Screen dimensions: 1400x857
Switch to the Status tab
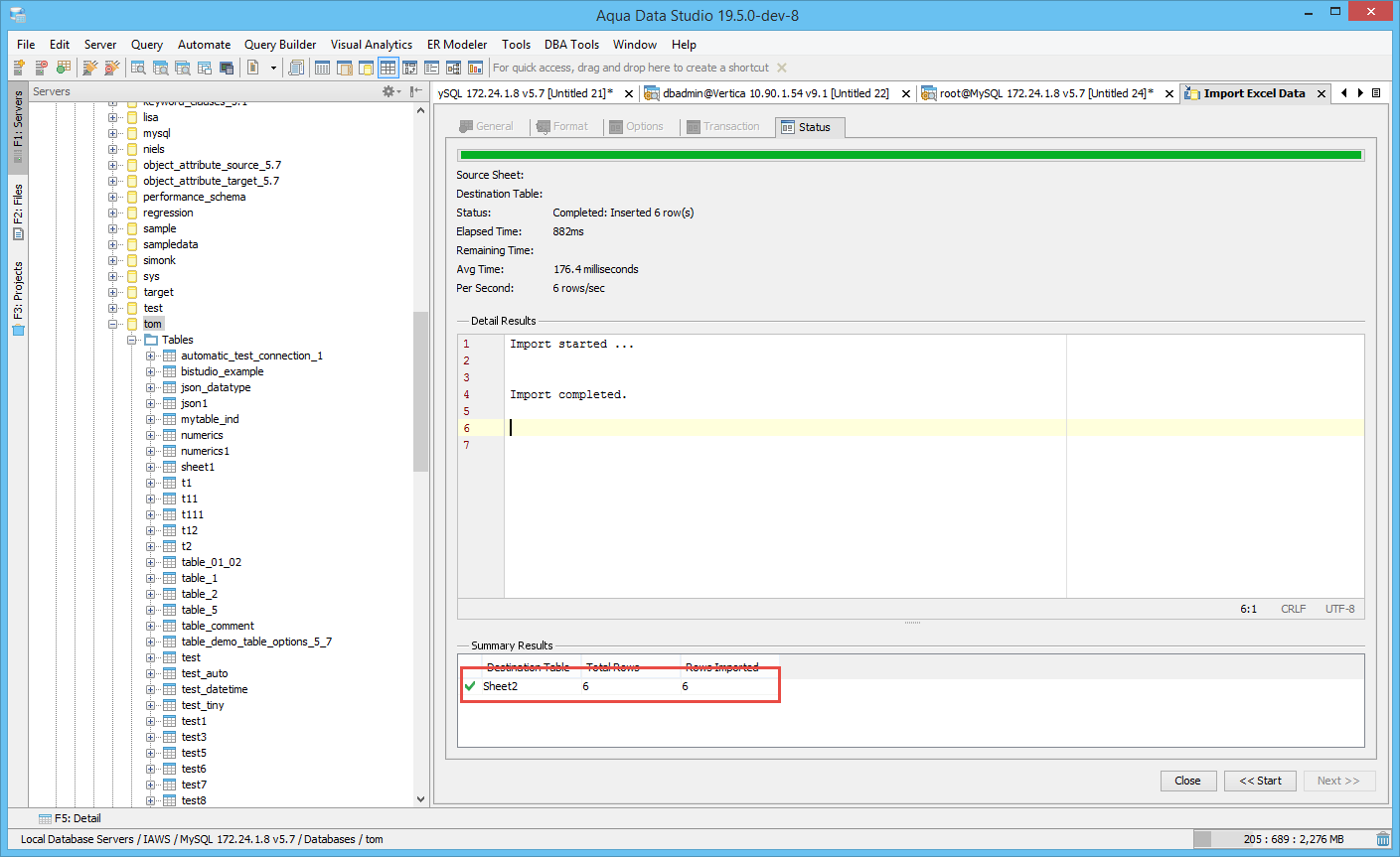coord(810,127)
